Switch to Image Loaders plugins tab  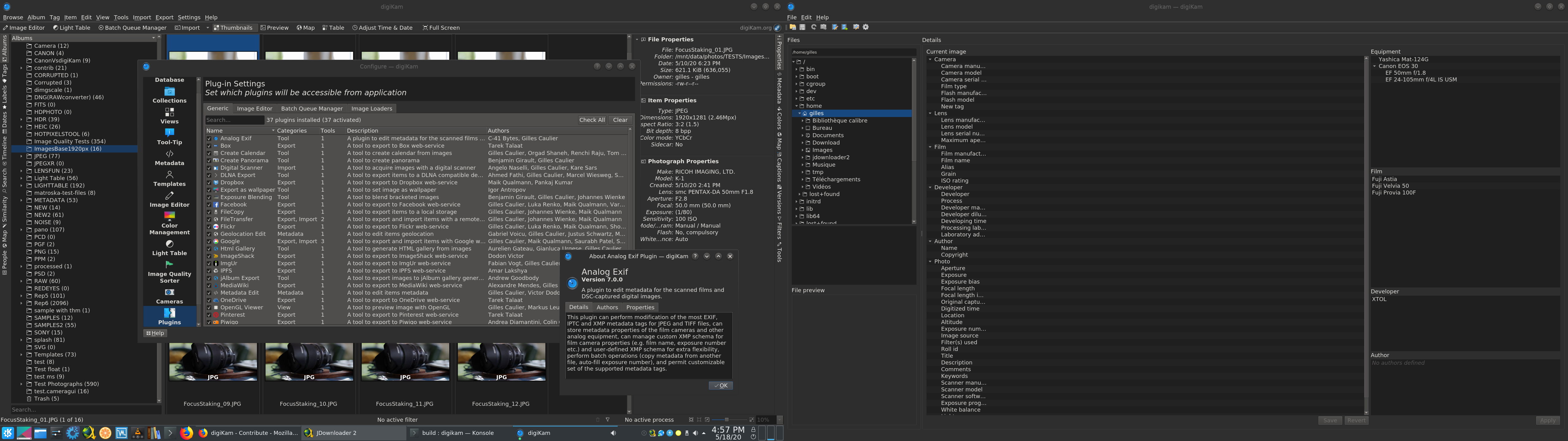(x=371, y=108)
